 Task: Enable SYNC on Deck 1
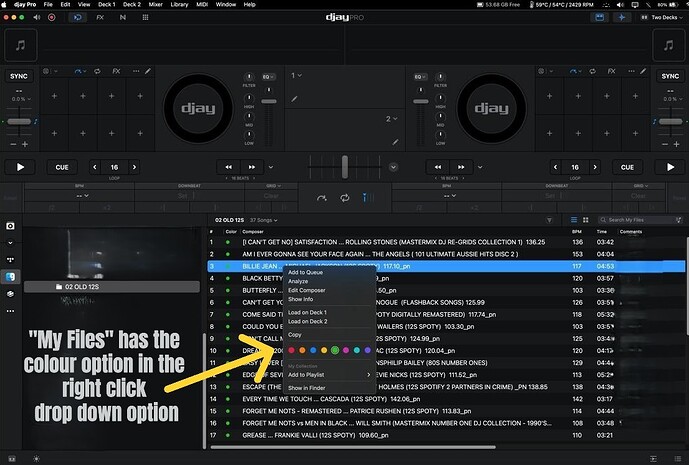19,76
